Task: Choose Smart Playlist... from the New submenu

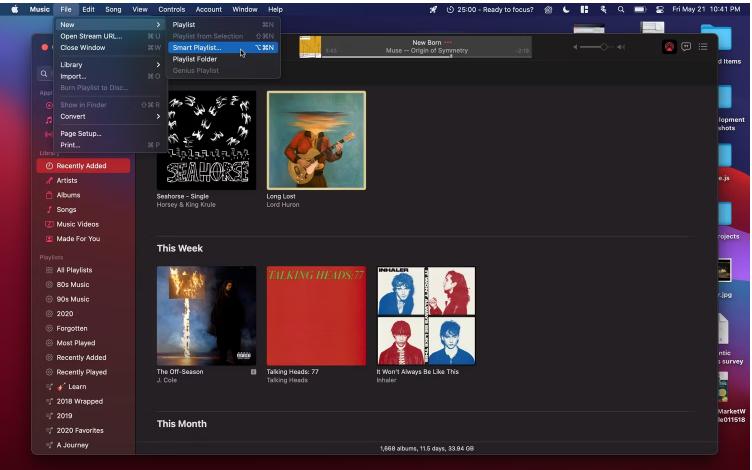Action: coord(223,47)
